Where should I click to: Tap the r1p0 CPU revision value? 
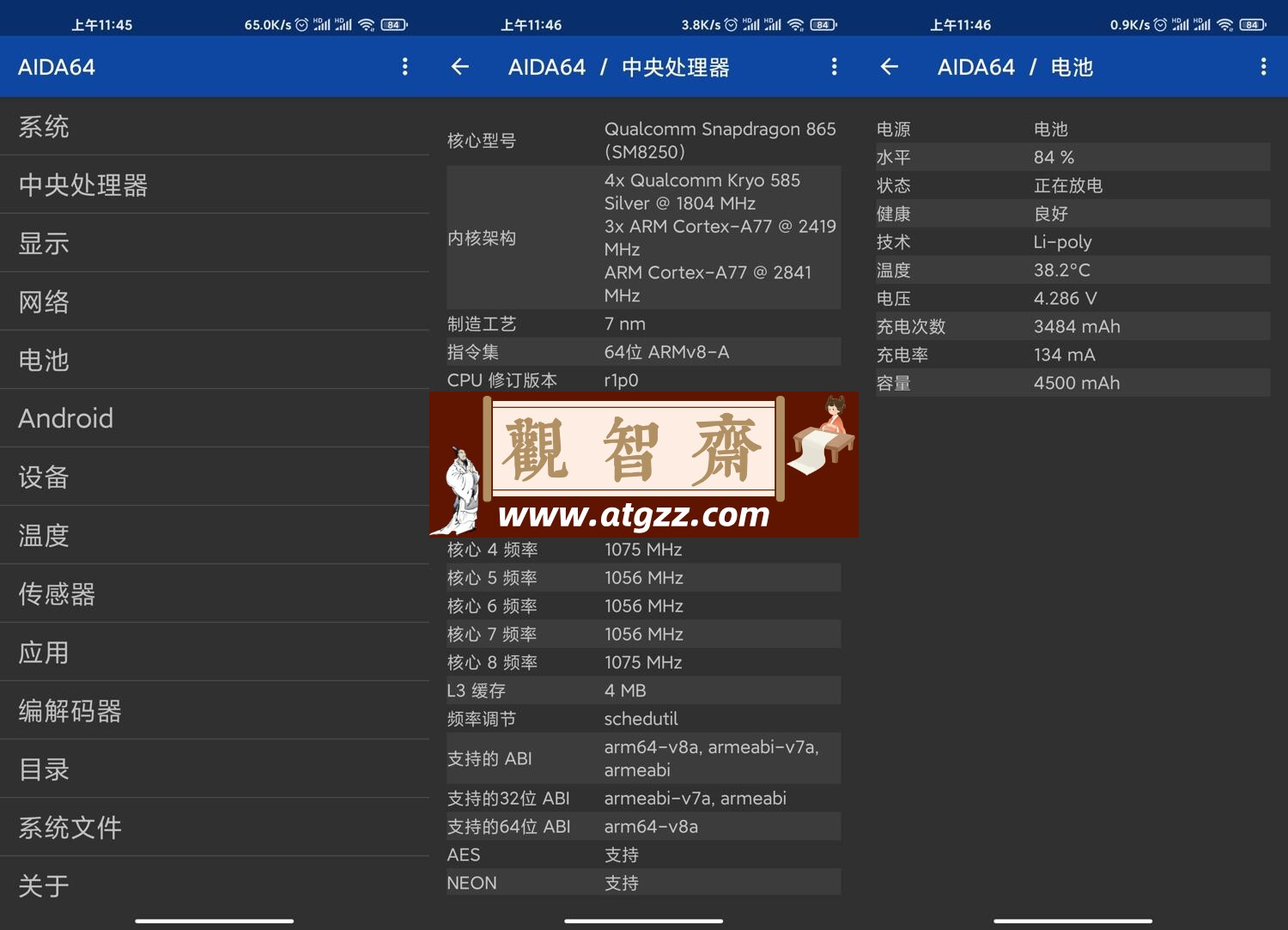pyautogui.click(x=621, y=380)
